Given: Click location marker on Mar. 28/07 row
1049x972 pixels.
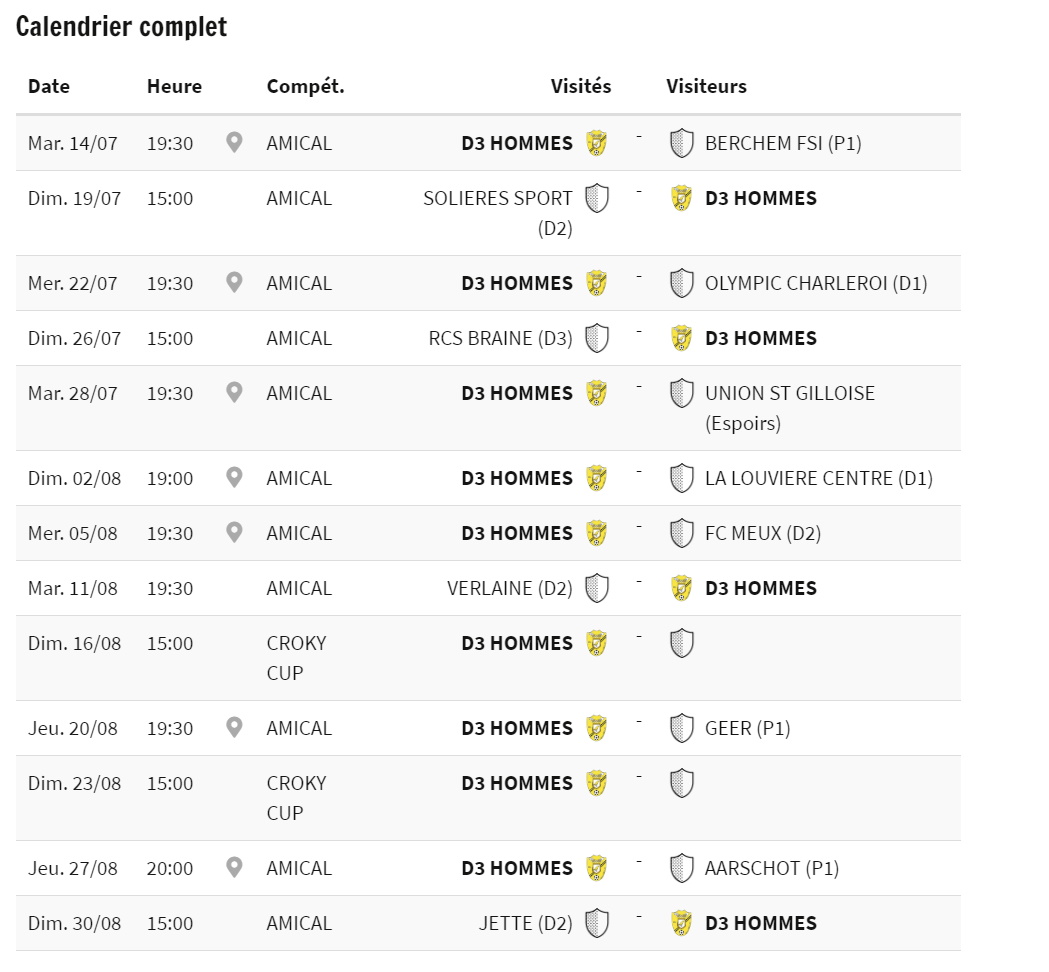Looking at the screenshot, I should click(233, 392).
